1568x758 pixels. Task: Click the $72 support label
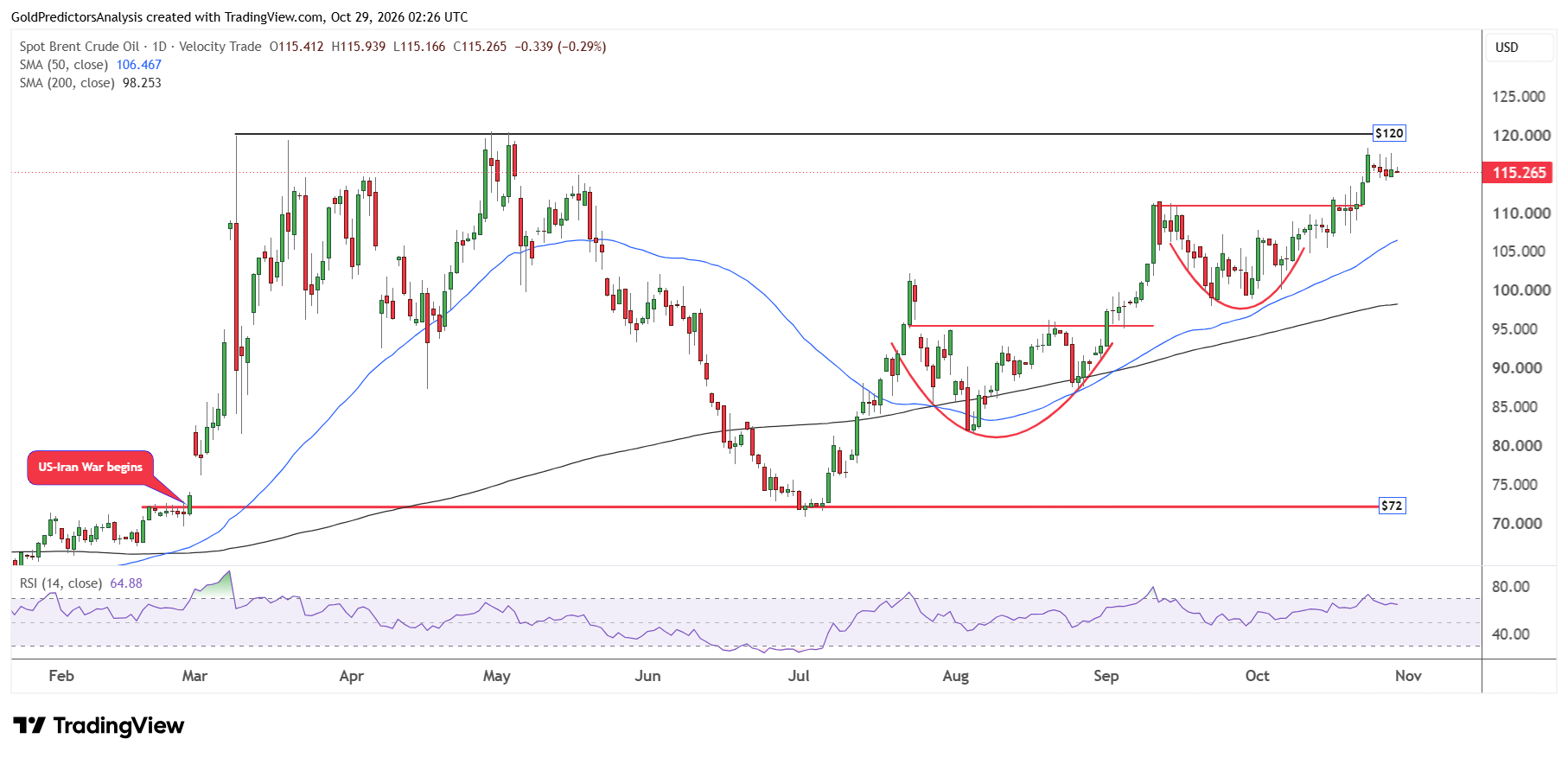[x=1392, y=506]
